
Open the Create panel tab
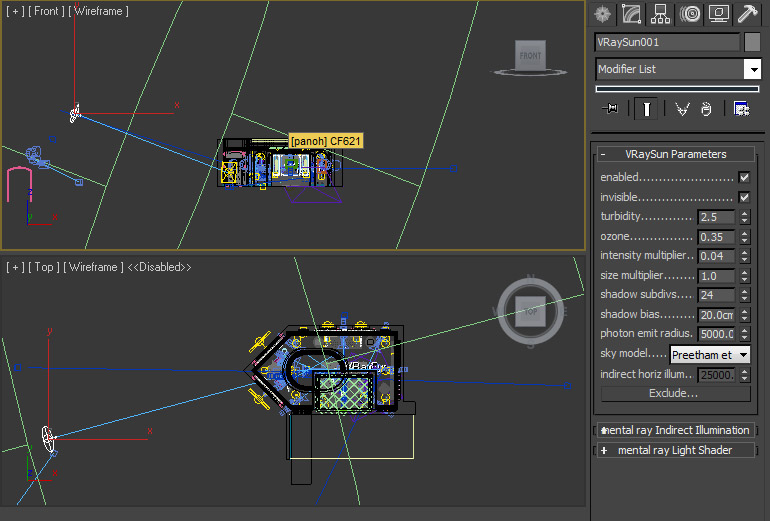[x=602, y=14]
